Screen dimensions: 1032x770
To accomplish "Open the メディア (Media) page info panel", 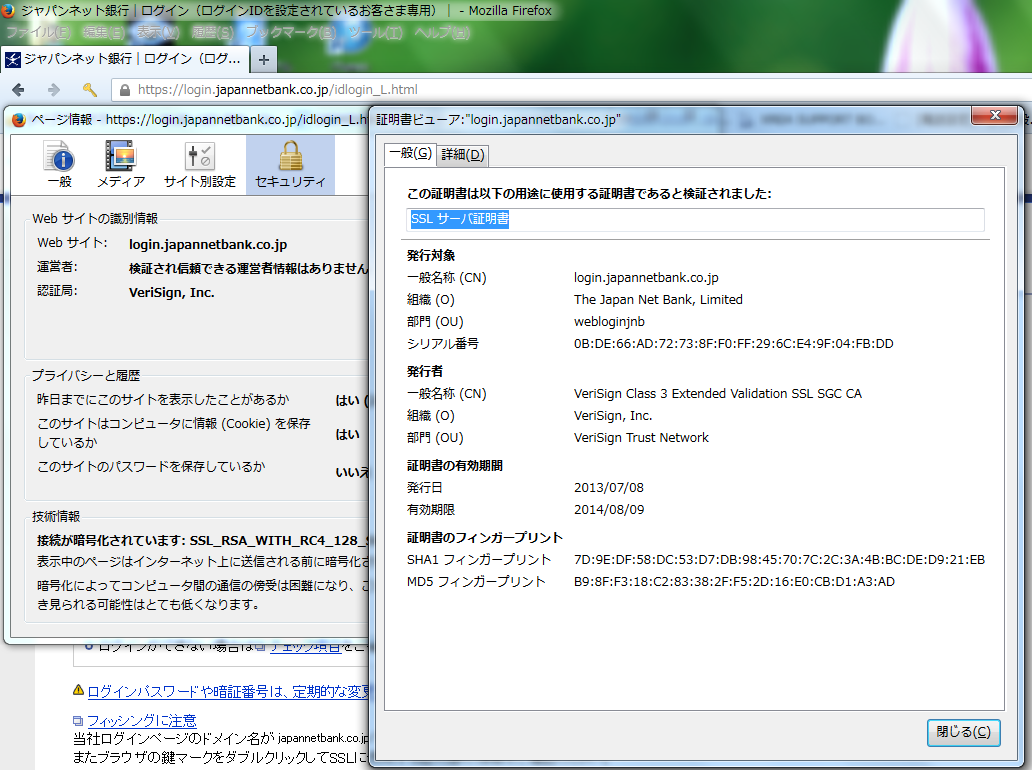I will pyautogui.click(x=121, y=165).
